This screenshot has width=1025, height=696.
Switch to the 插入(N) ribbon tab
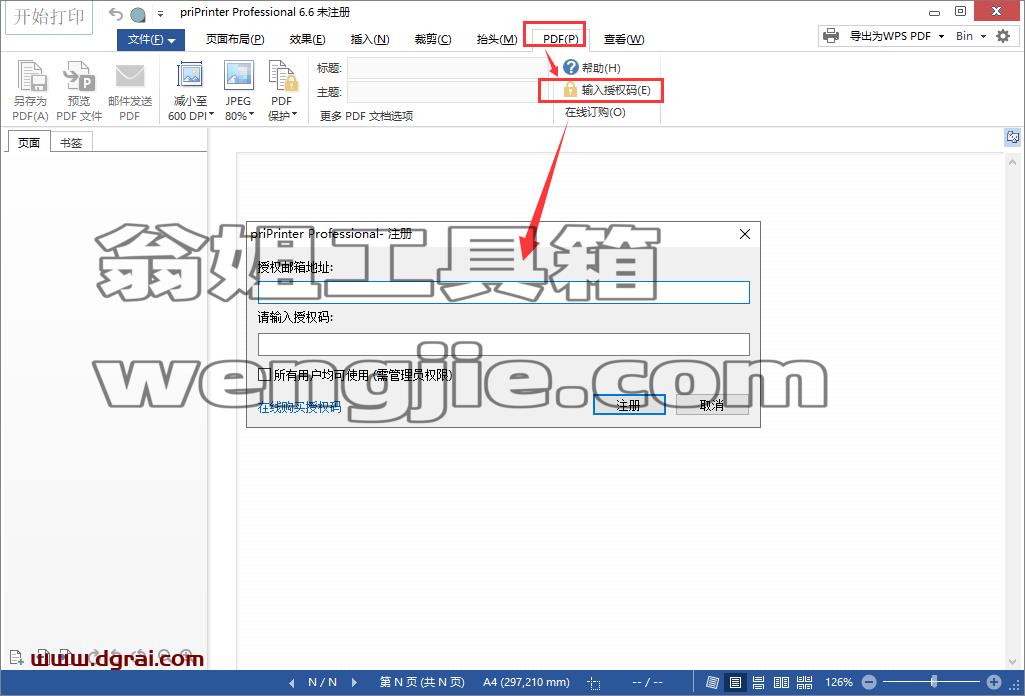(x=370, y=39)
